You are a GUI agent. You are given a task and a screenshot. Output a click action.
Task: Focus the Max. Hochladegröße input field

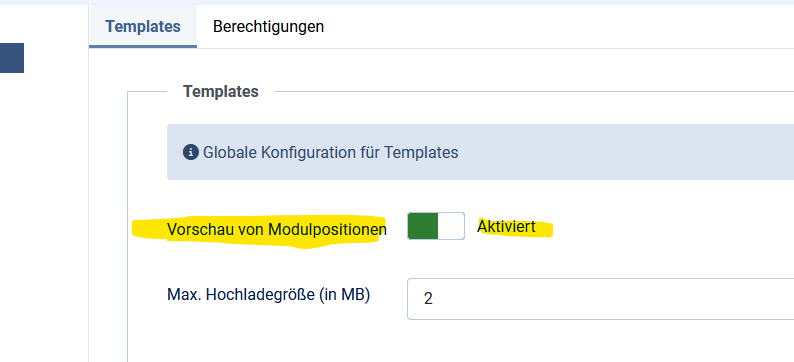tap(601, 299)
